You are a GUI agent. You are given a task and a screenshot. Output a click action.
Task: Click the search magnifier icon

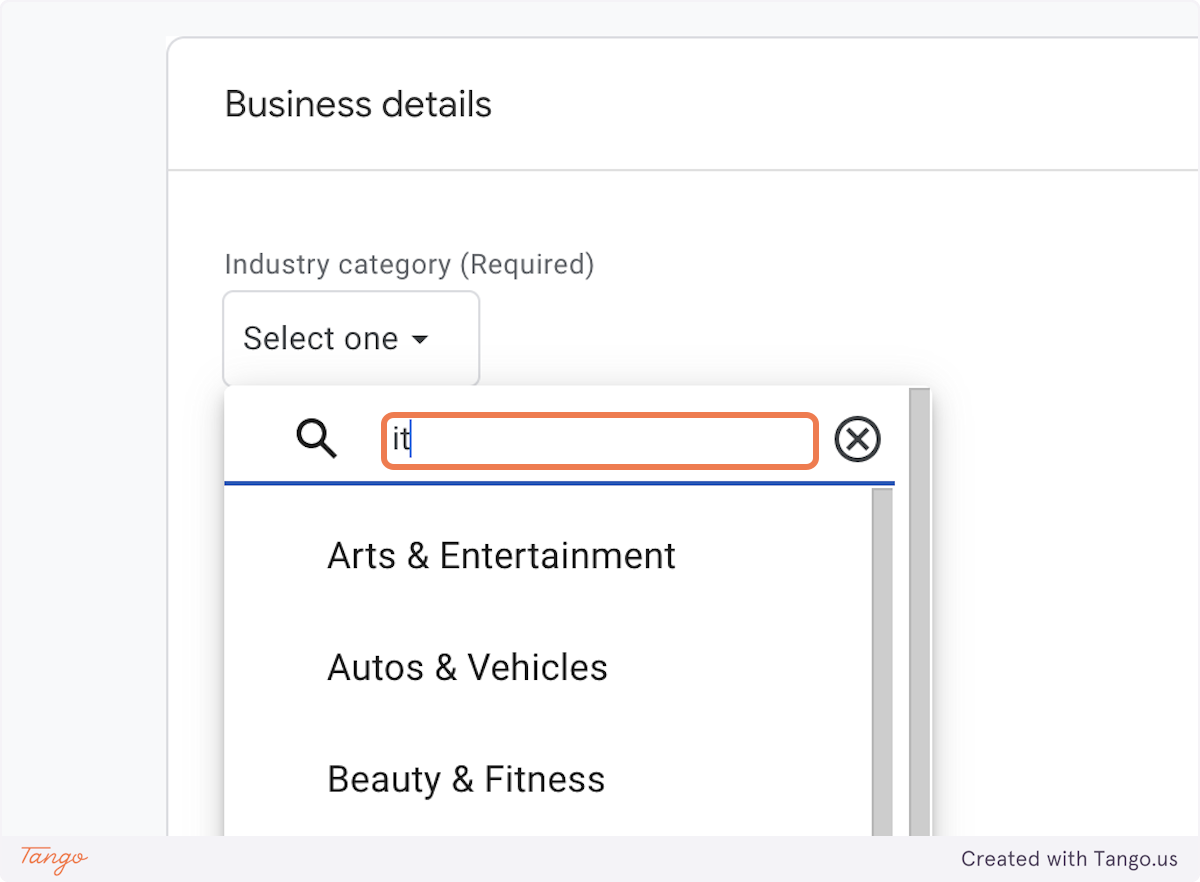pyautogui.click(x=315, y=438)
